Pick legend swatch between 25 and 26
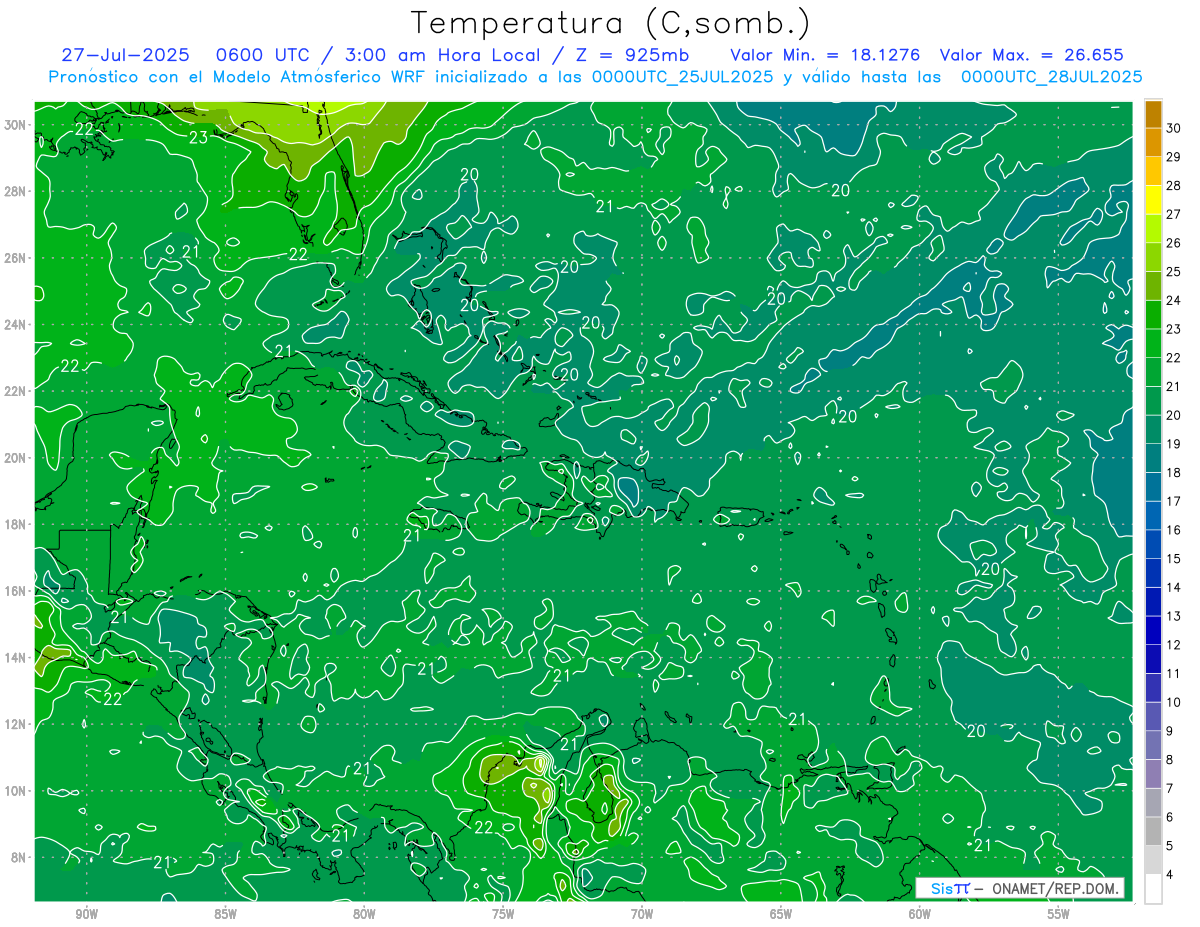The height and width of the screenshot is (927, 1200). point(1154,258)
